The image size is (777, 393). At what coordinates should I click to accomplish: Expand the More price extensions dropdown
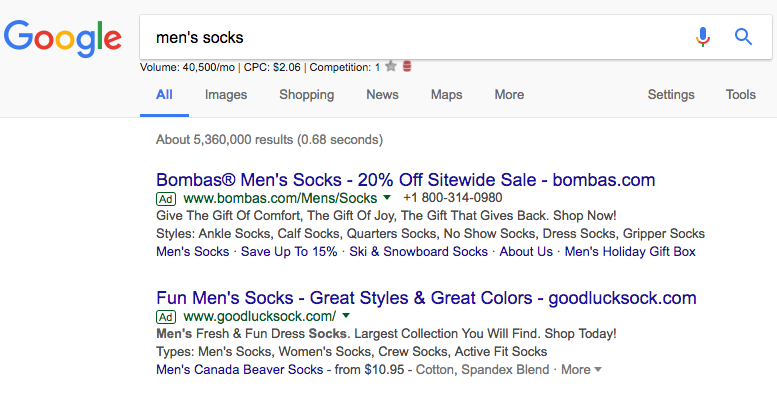(581, 370)
